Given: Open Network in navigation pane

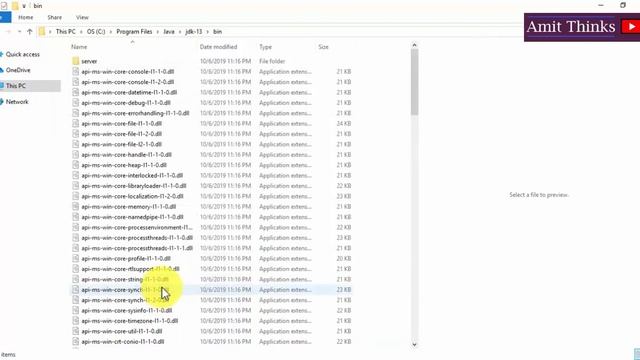Looking at the screenshot, I should tap(17, 102).
